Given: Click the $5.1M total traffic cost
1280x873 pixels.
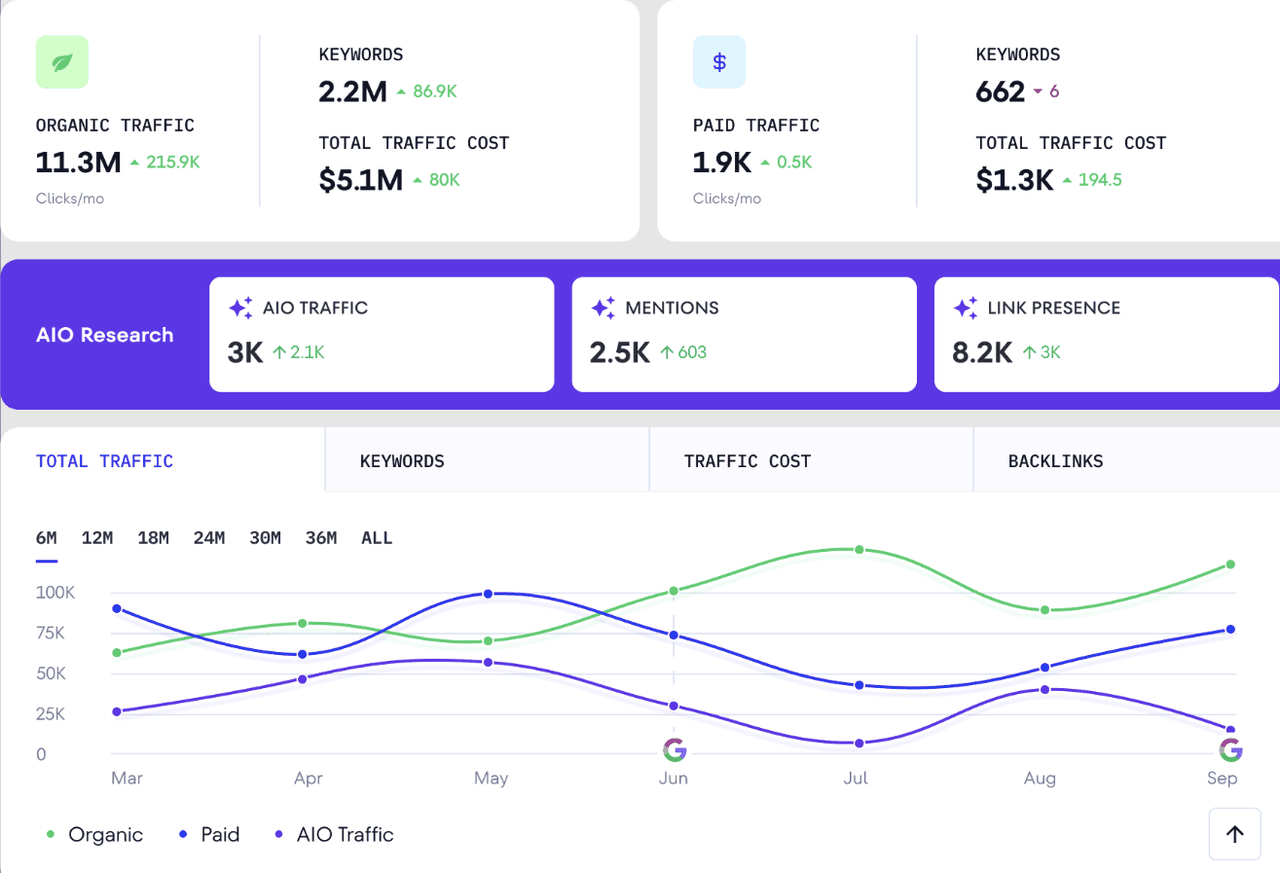Looking at the screenshot, I should pos(361,180).
